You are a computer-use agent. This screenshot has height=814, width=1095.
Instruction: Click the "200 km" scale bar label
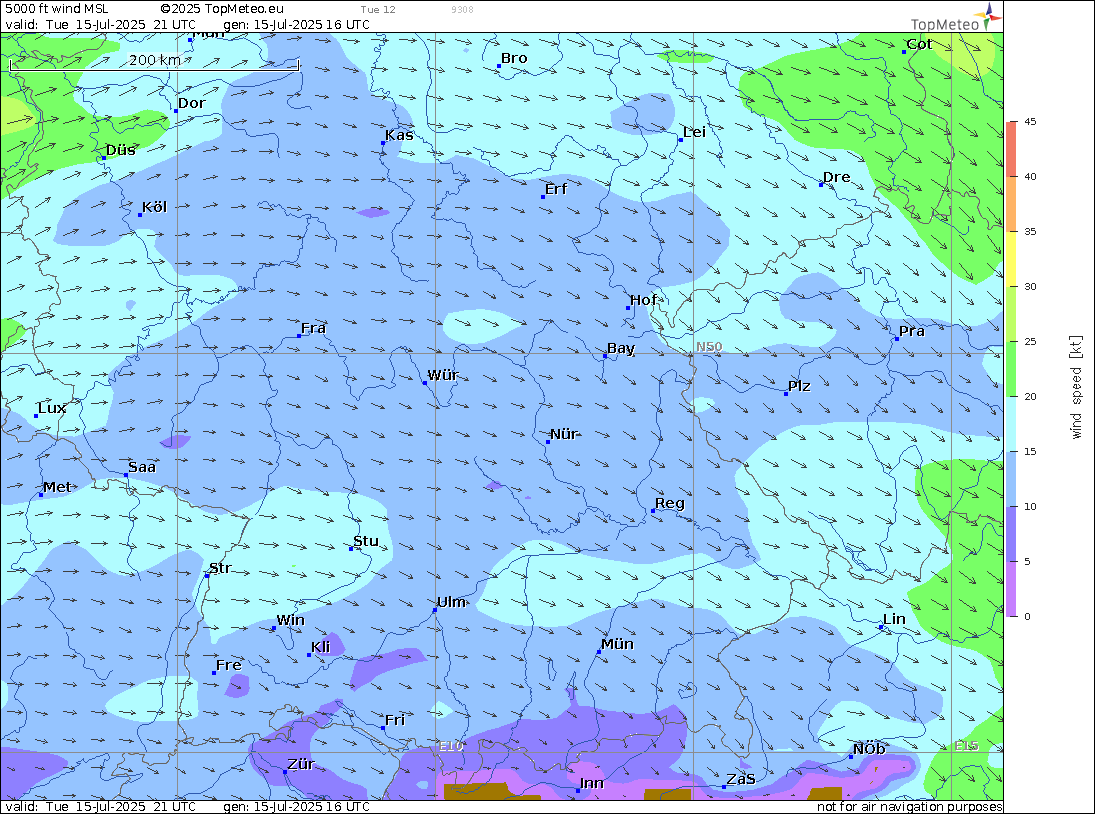point(155,60)
